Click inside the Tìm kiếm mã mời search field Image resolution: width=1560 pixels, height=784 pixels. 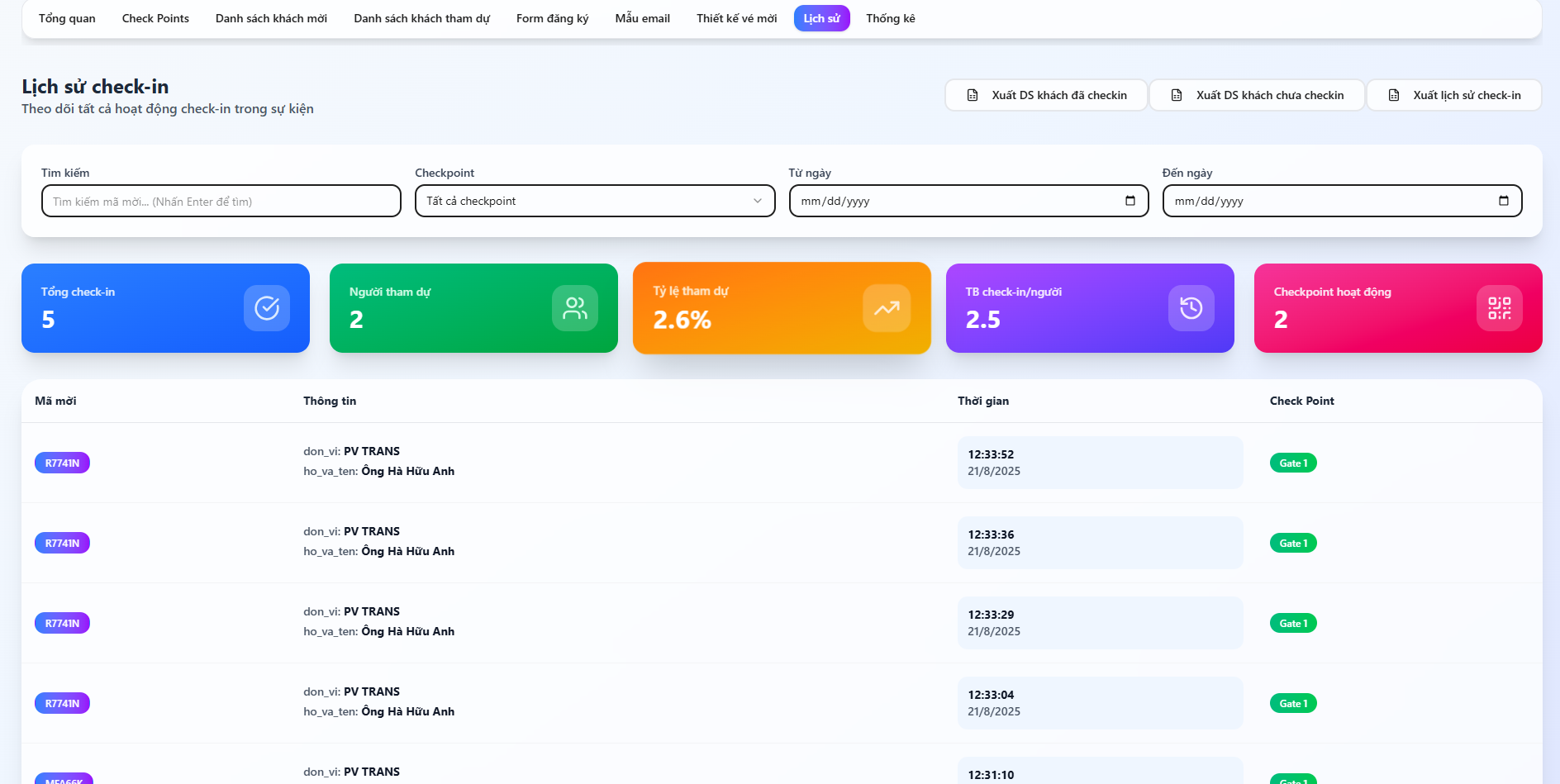(220, 200)
